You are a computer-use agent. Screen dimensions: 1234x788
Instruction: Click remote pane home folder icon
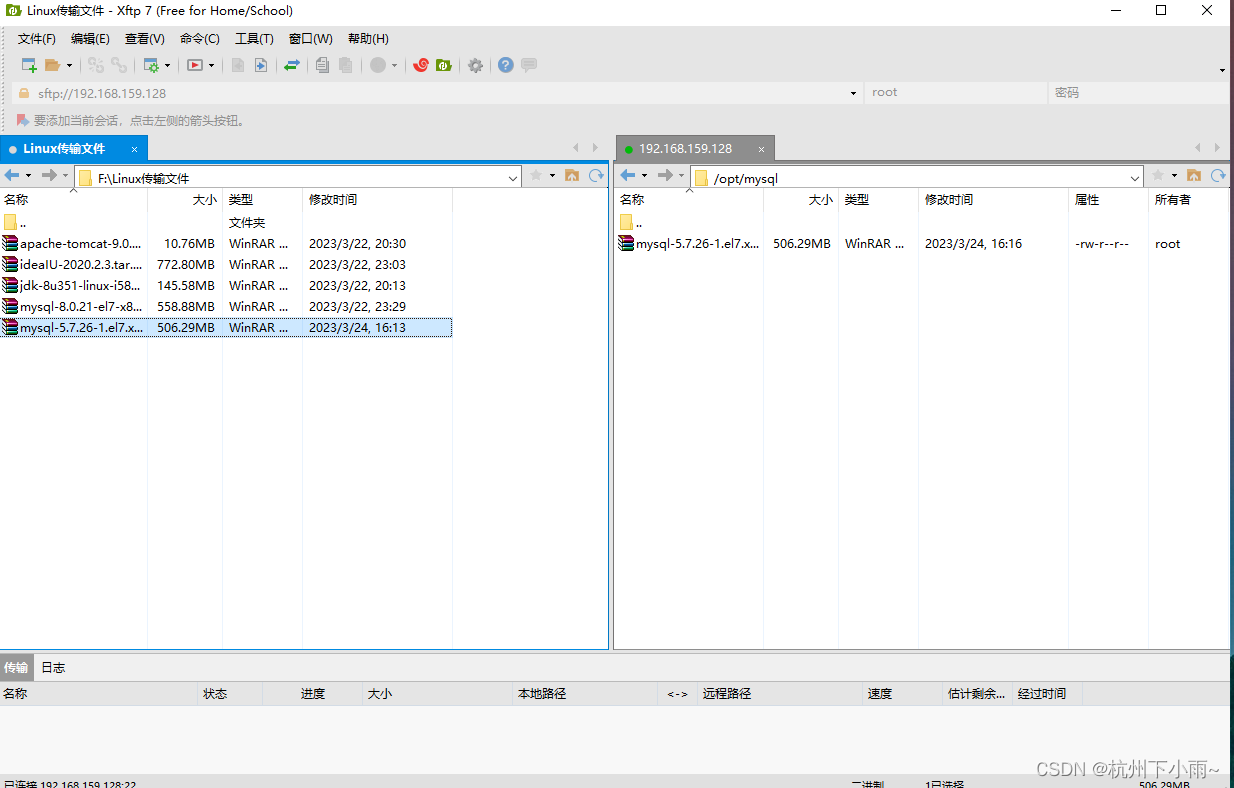(x=1194, y=176)
